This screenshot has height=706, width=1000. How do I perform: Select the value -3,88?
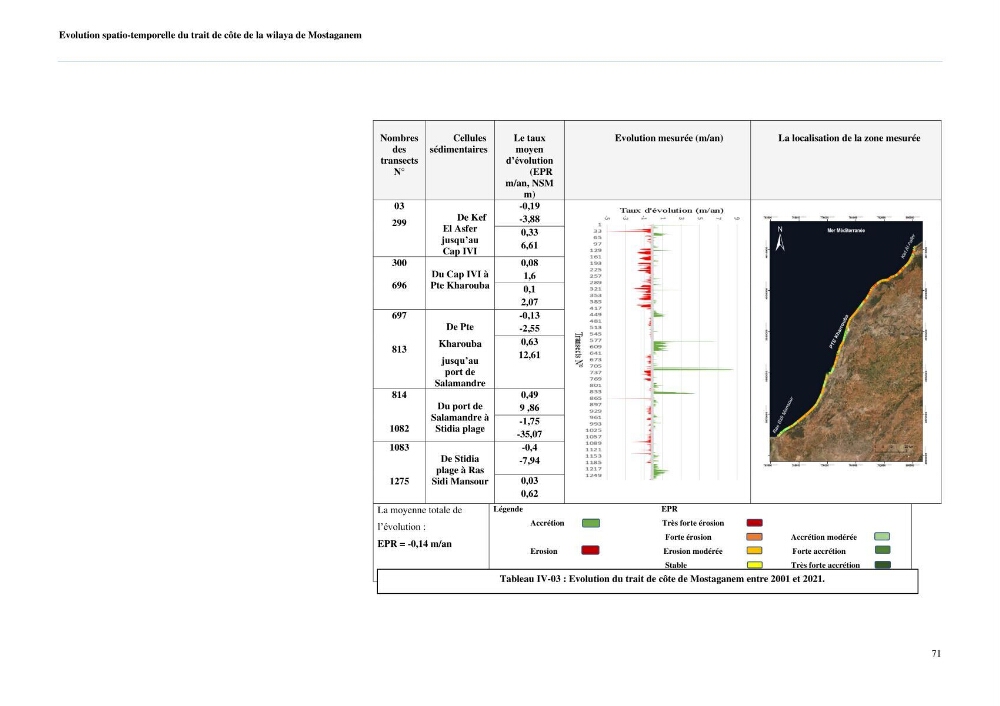529,219
